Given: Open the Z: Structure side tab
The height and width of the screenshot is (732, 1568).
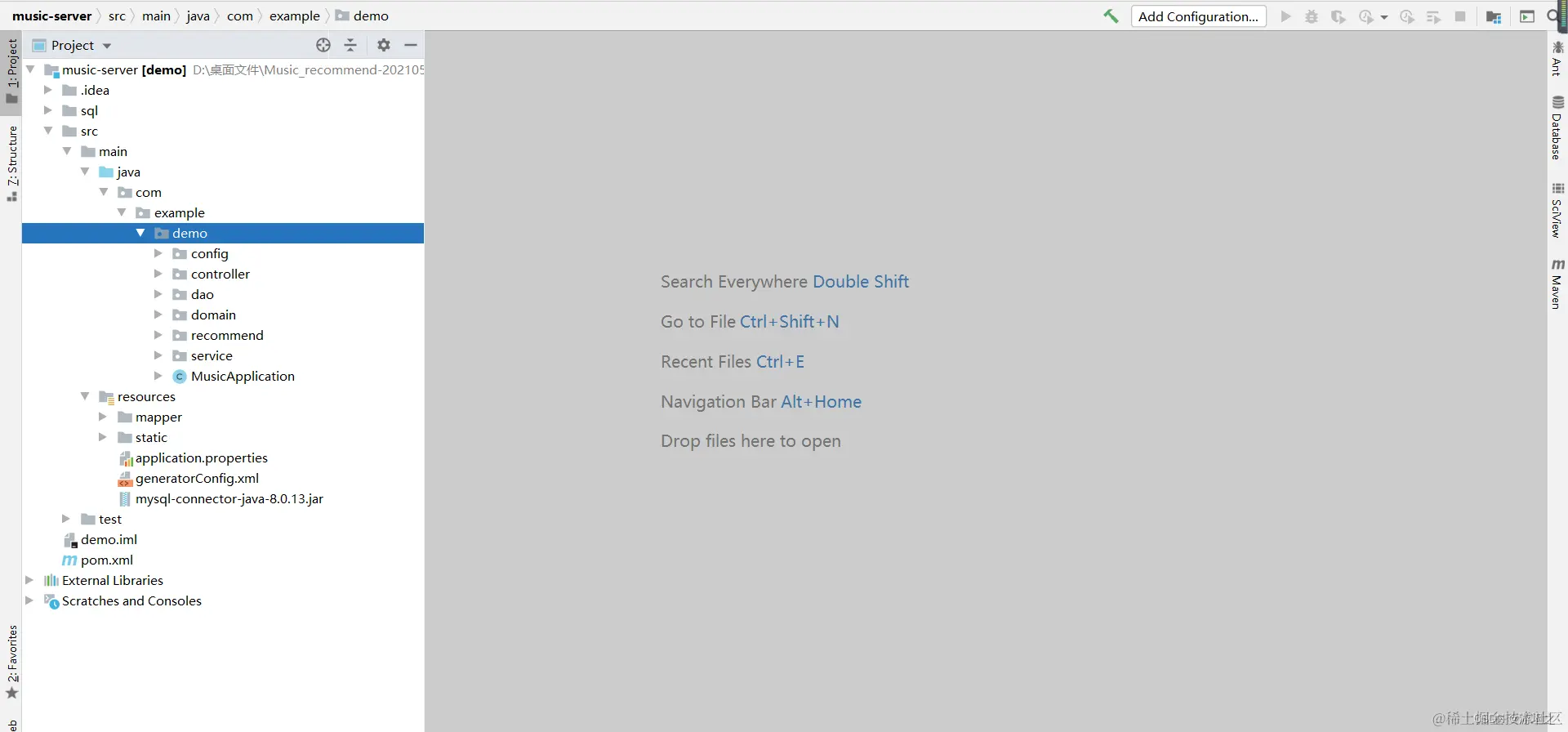Looking at the screenshot, I should (x=11, y=163).
